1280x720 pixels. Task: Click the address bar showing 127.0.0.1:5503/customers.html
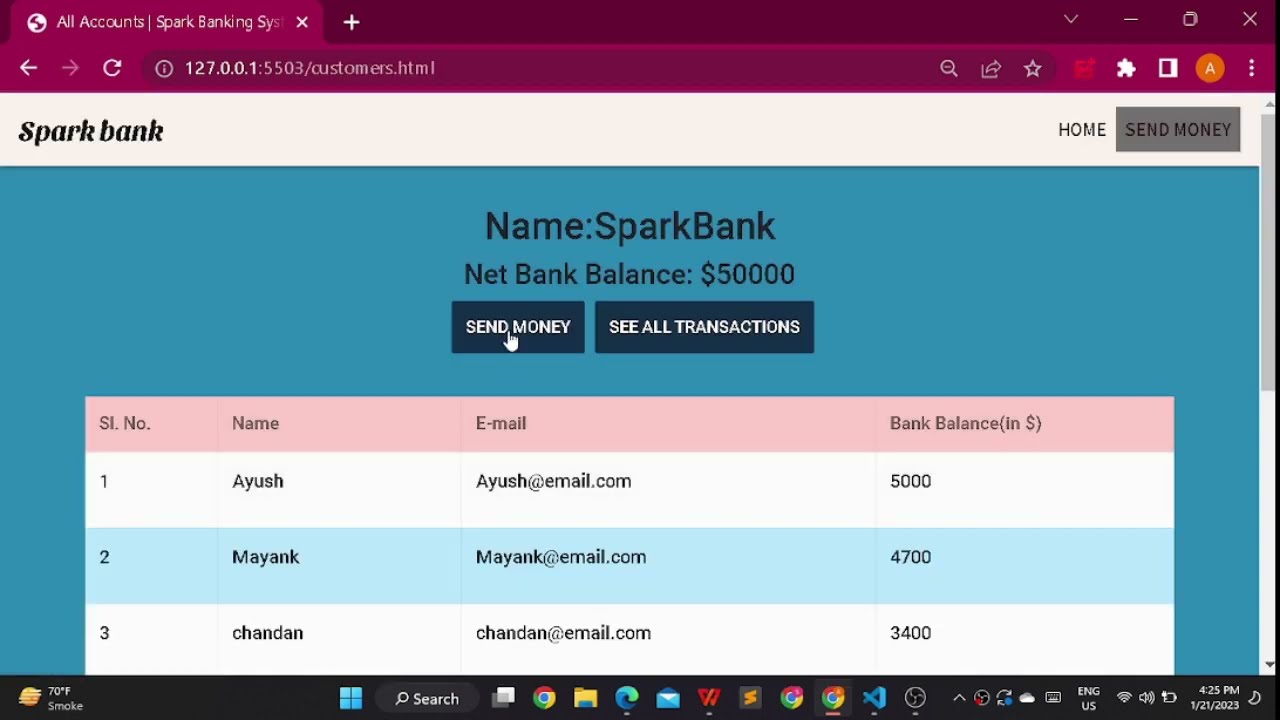click(x=540, y=68)
